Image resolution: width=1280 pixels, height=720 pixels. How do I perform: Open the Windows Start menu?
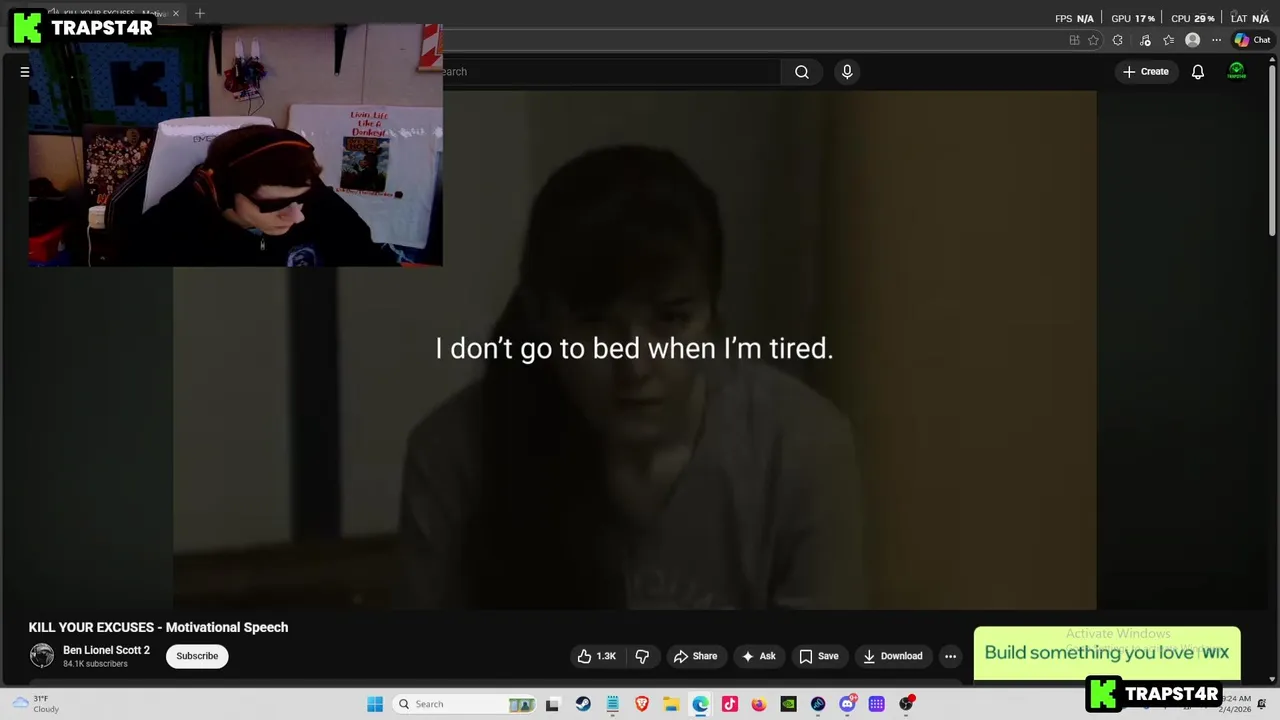[x=375, y=704]
